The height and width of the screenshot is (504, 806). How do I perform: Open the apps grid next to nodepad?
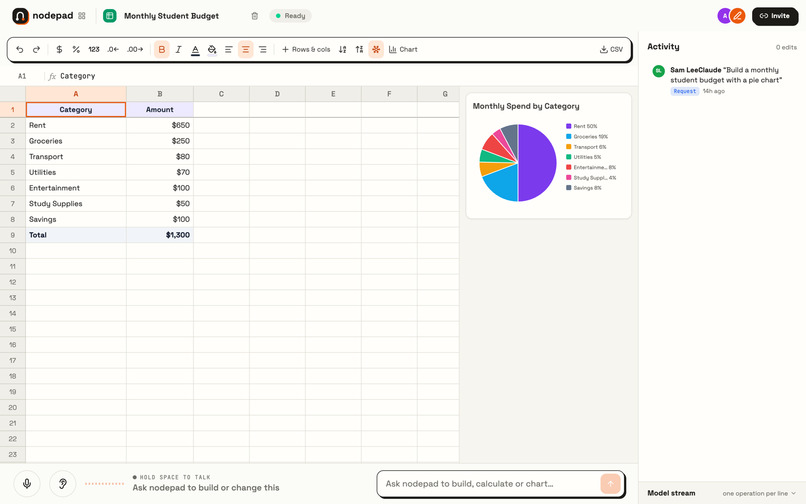point(82,16)
